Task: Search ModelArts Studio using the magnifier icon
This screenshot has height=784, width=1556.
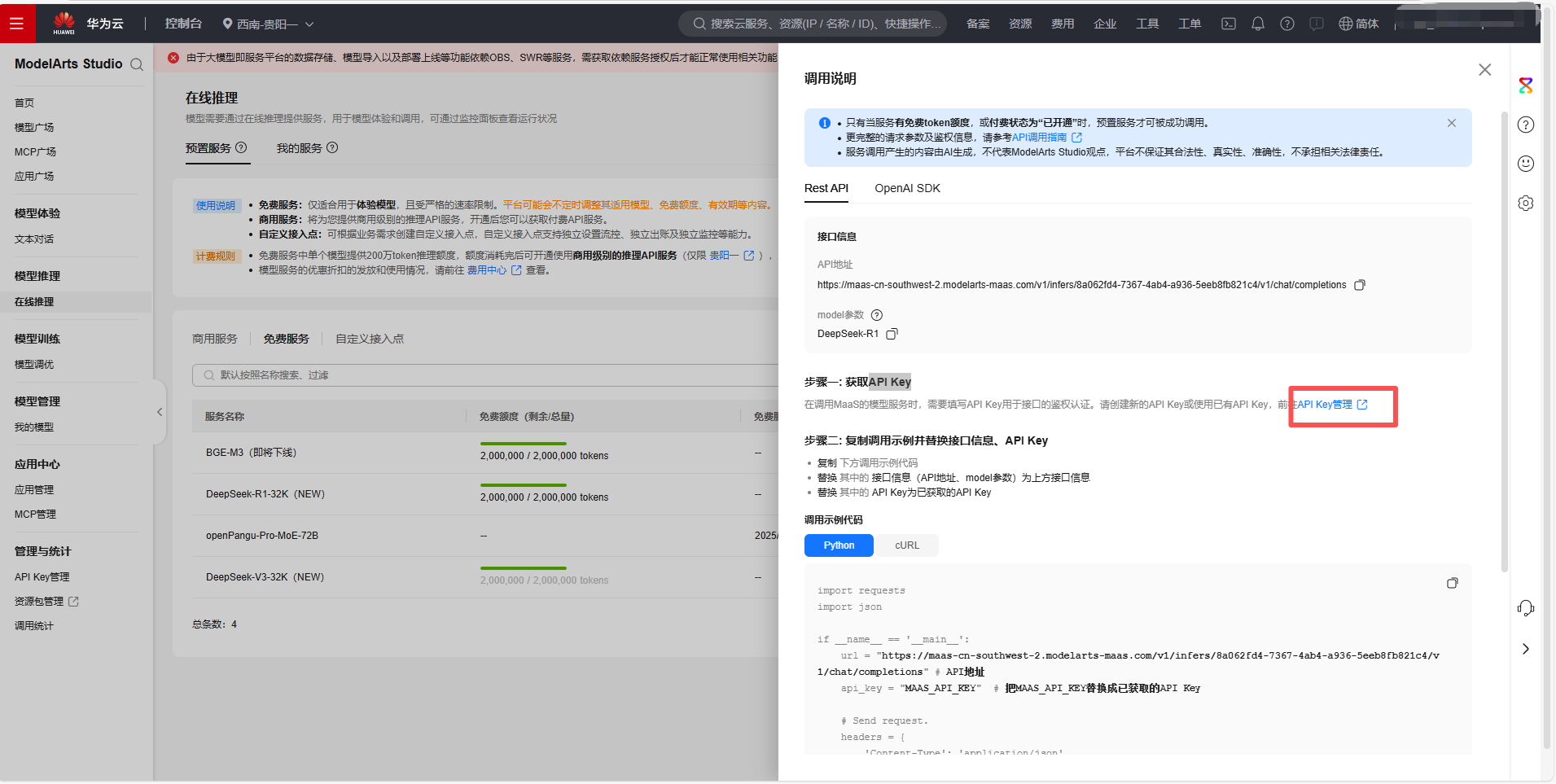Action: click(x=137, y=64)
